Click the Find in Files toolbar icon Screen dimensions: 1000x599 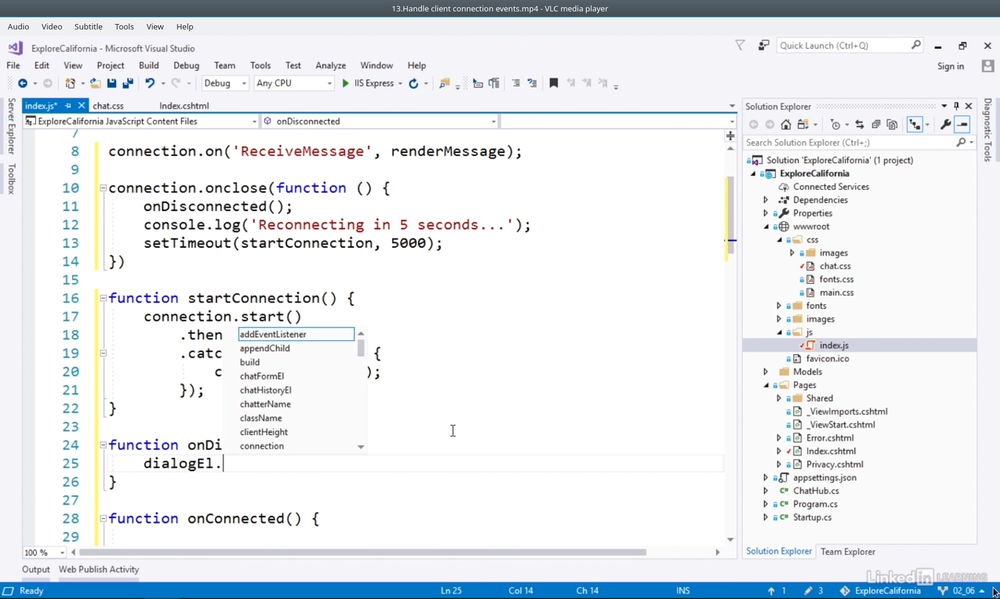(x=445, y=84)
